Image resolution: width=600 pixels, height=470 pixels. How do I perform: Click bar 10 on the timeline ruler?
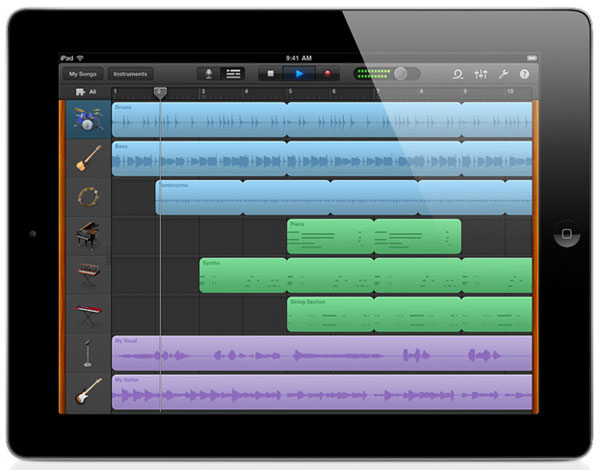[510, 91]
